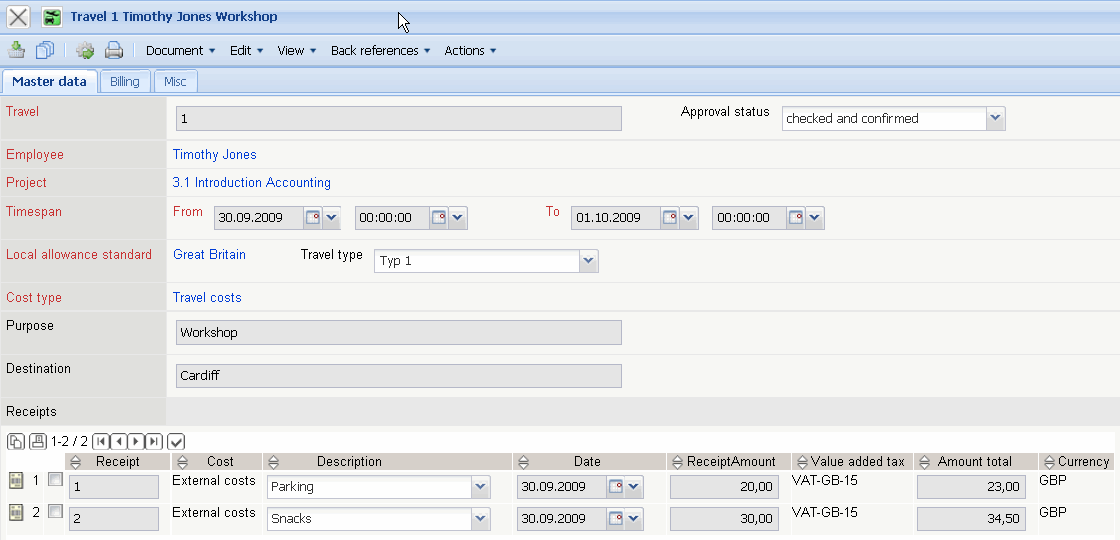This screenshot has height=540, width=1120.
Task: Sort receipts by the Description column
Action: (349, 462)
